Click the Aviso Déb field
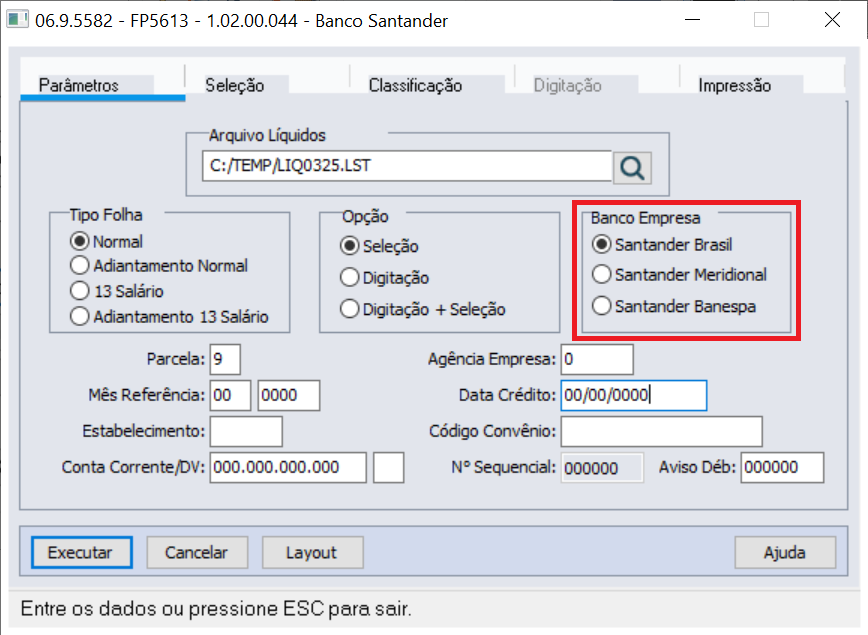This screenshot has height=635, width=868. 782,467
